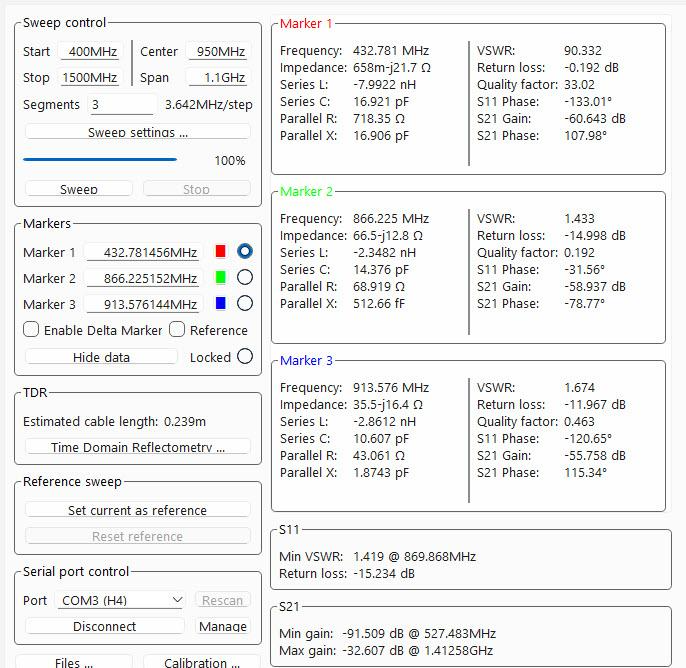Viewport: 686px width, 668px height.
Task: Edit the Segments count field
Action: [x=122, y=105]
